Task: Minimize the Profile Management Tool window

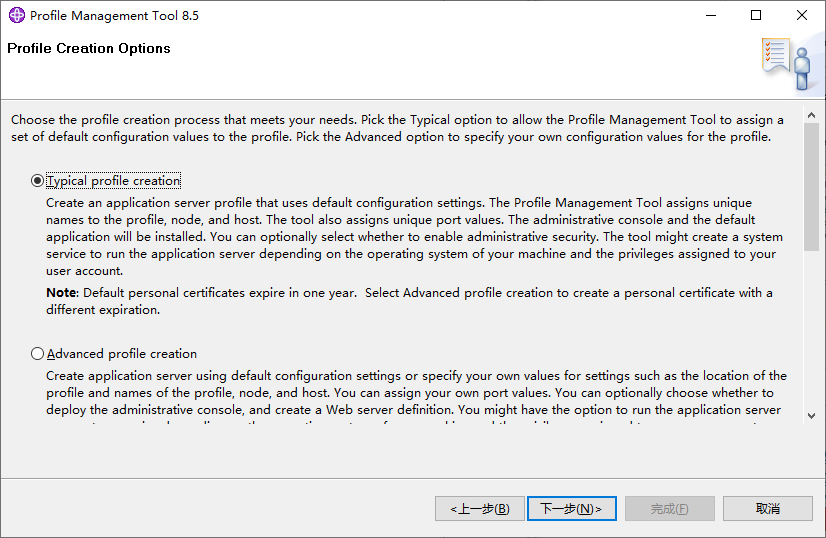Action: click(x=710, y=16)
